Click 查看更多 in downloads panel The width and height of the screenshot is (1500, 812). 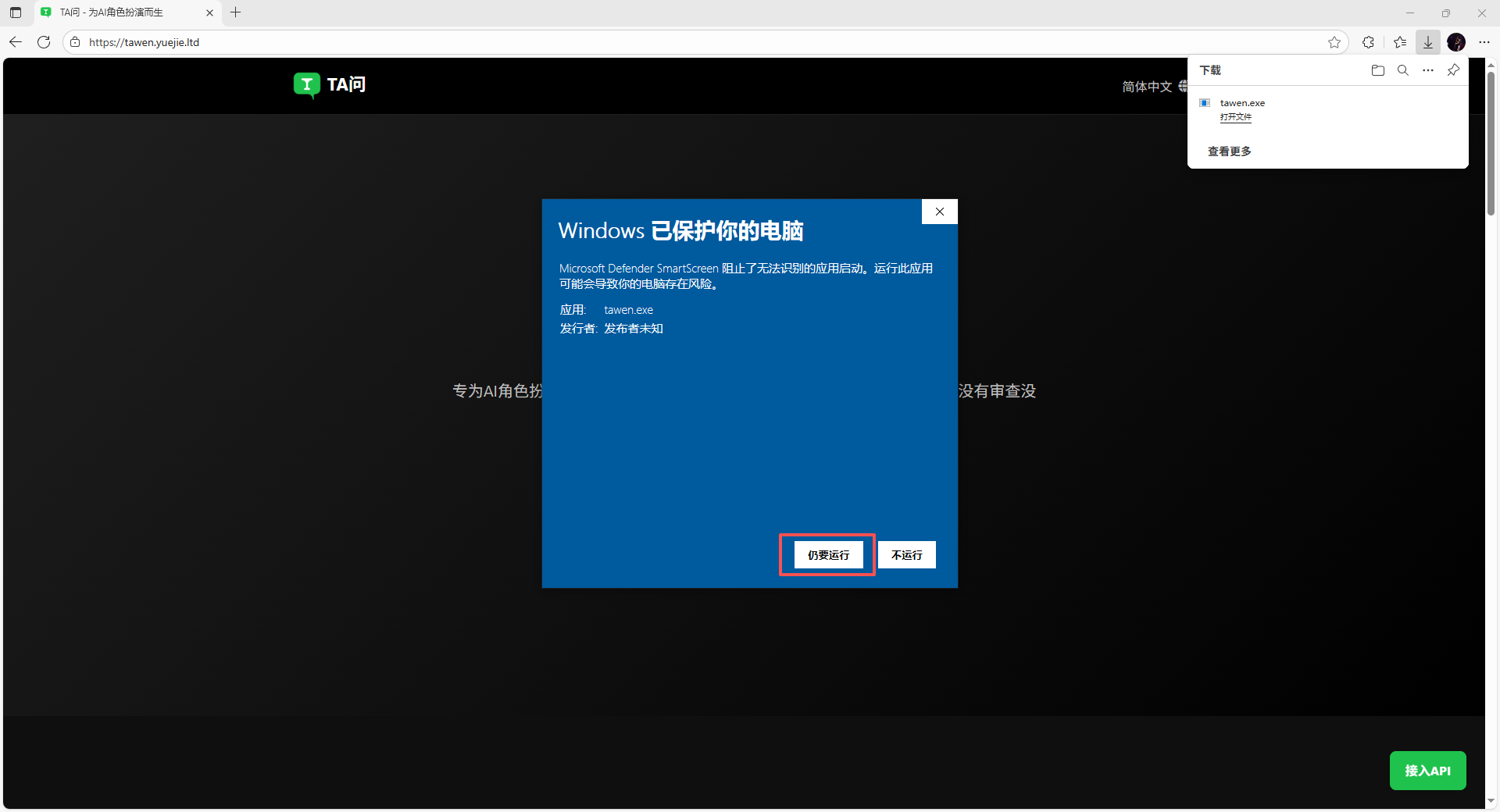pyautogui.click(x=1230, y=151)
